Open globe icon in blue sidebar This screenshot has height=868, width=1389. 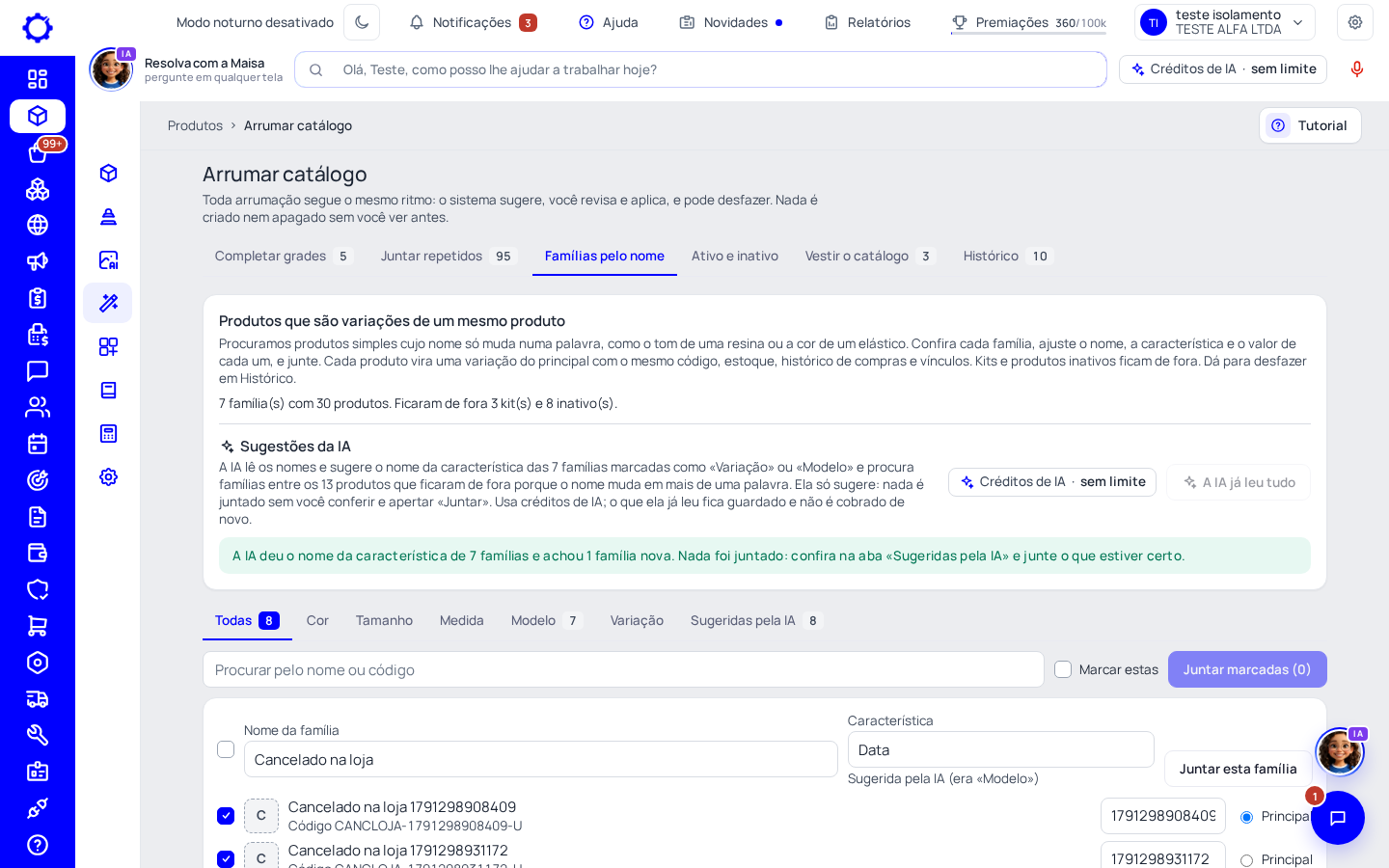pyautogui.click(x=38, y=225)
